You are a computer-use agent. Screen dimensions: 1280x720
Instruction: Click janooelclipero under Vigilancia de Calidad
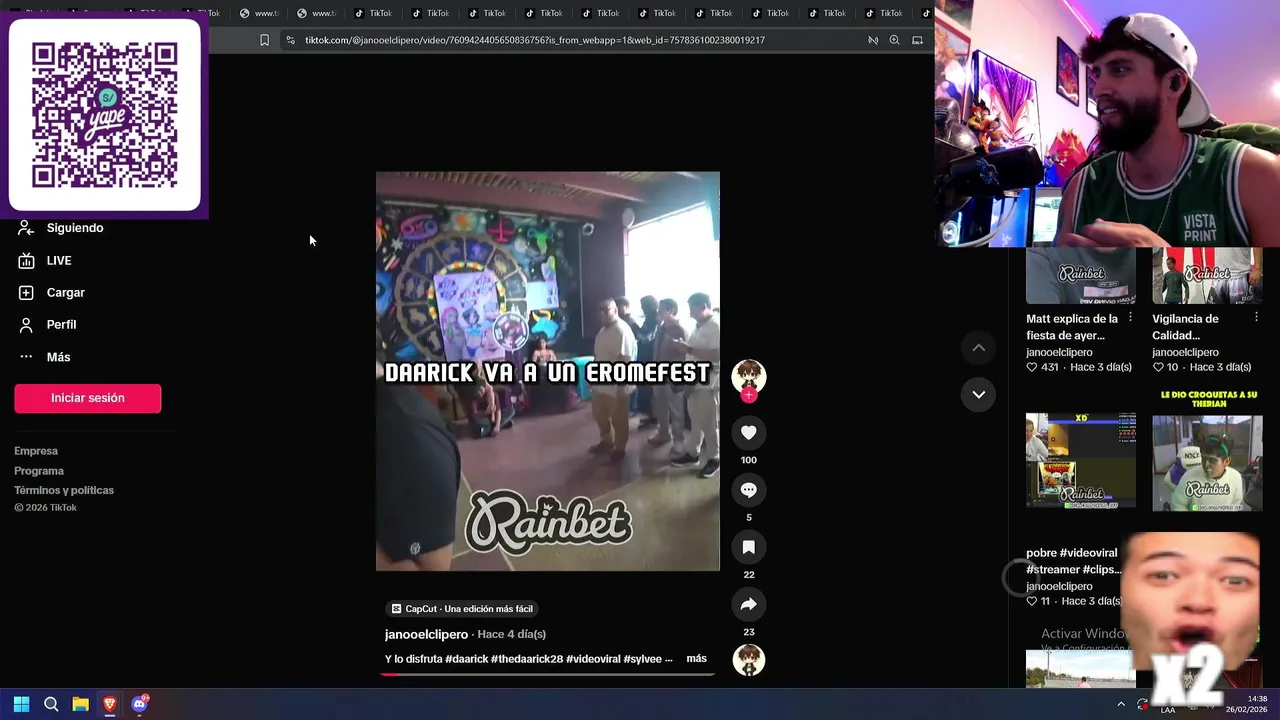point(1185,352)
